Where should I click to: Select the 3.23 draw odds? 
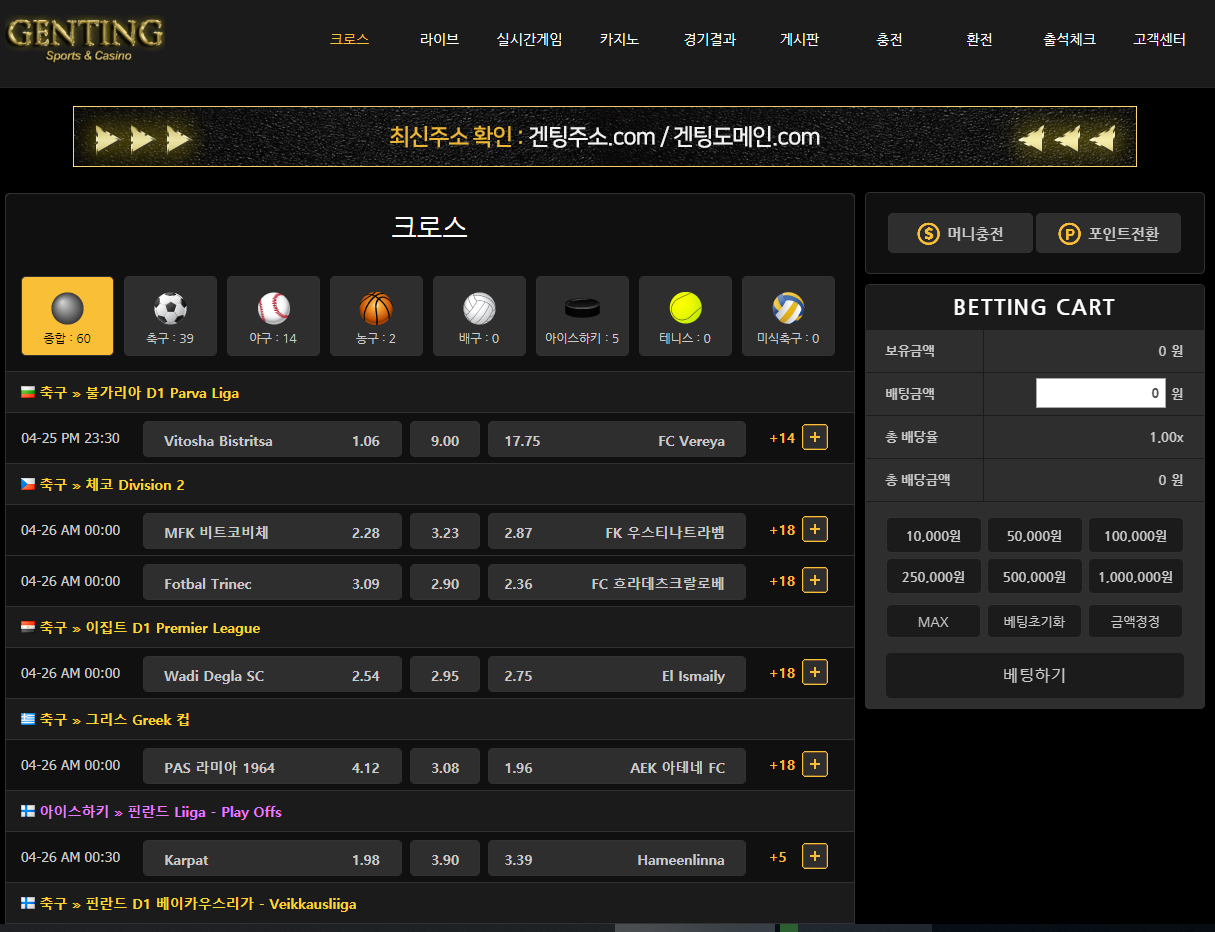pos(445,532)
